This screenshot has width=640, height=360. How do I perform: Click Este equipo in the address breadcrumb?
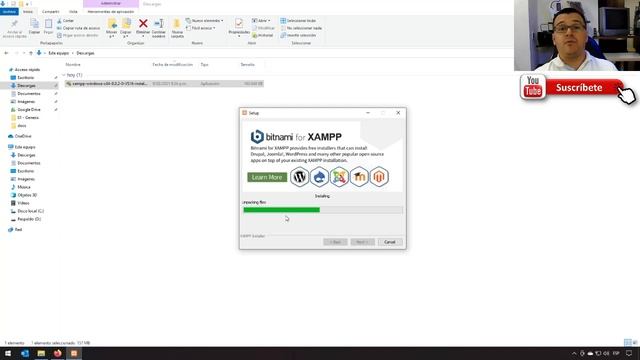point(59,53)
